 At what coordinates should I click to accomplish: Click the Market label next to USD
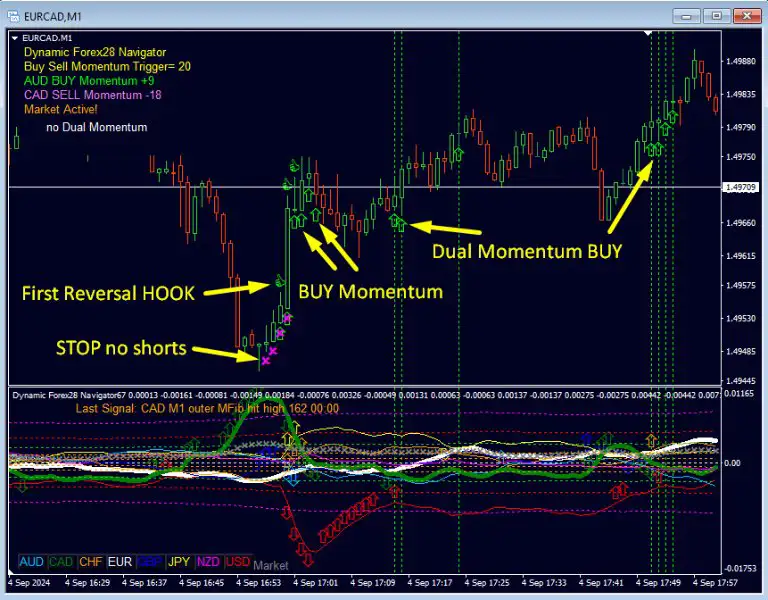[271, 564]
